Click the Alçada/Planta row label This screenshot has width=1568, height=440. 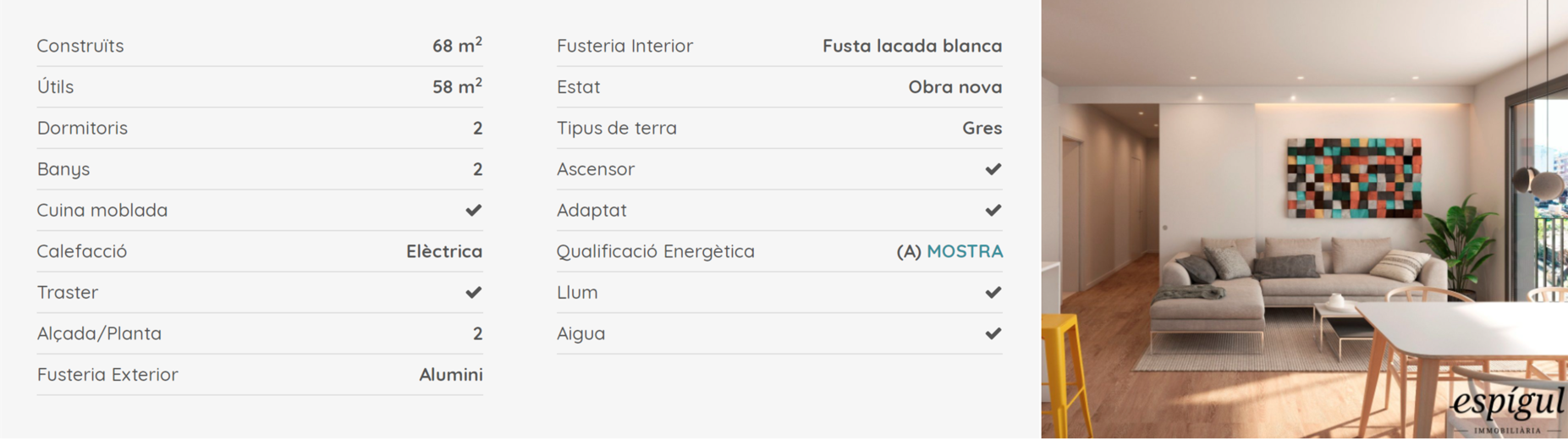coord(99,333)
